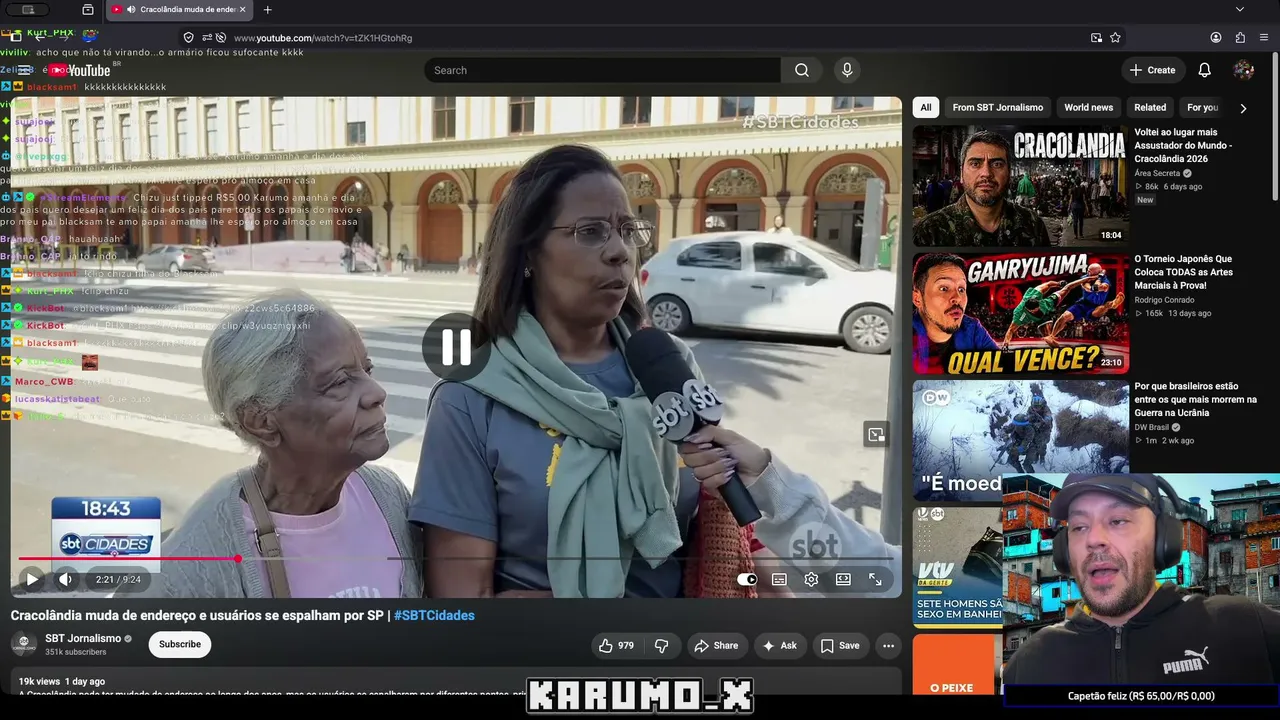Click the YouTube search field
Image resolution: width=1280 pixels, height=720 pixels.
(602, 70)
